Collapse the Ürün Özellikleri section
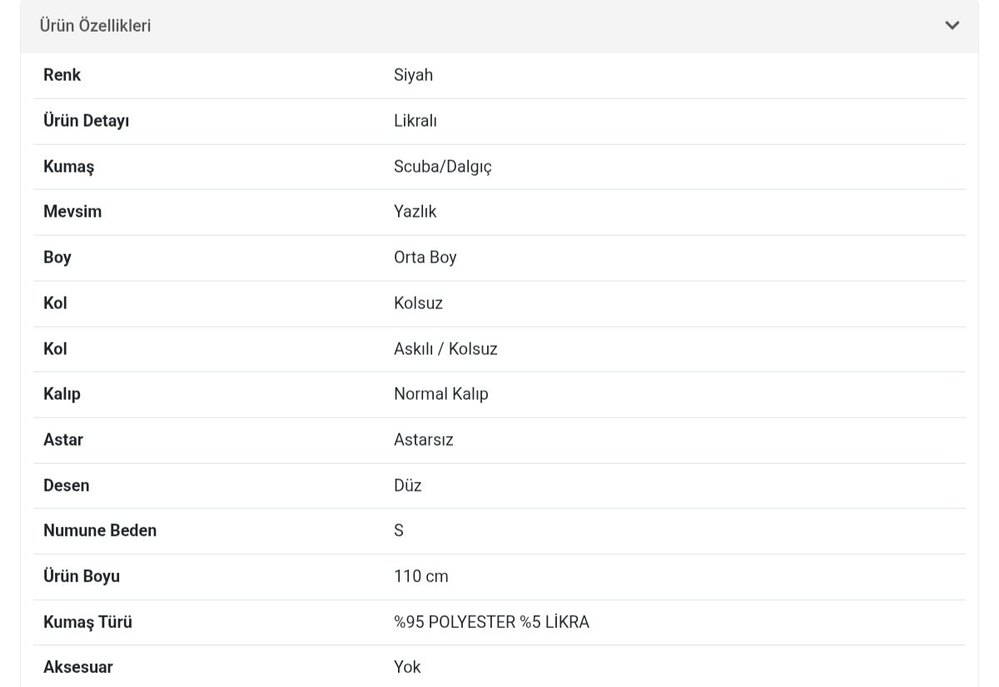The width and height of the screenshot is (999, 687). pyautogui.click(x=498, y=25)
